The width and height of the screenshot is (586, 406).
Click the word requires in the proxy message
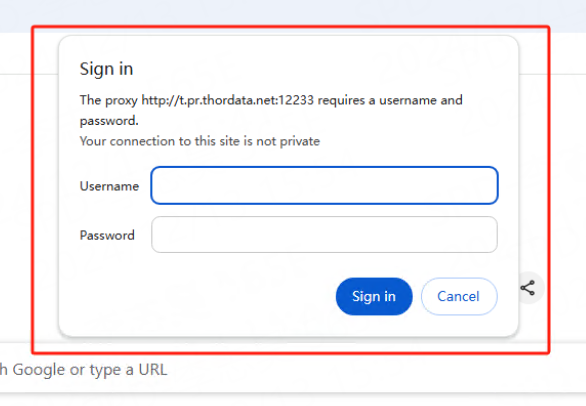(x=341, y=100)
